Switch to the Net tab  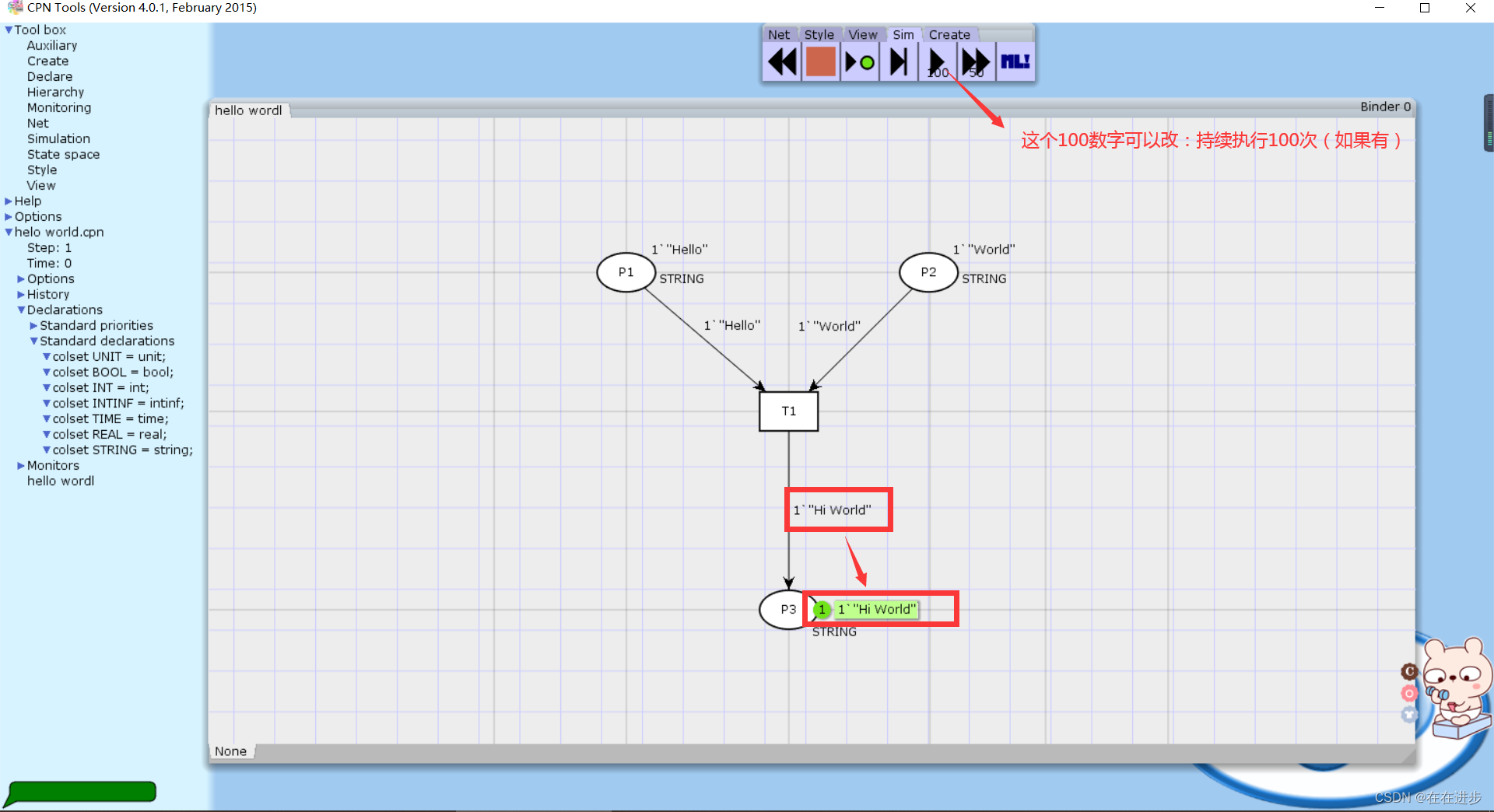coord(778,34)
